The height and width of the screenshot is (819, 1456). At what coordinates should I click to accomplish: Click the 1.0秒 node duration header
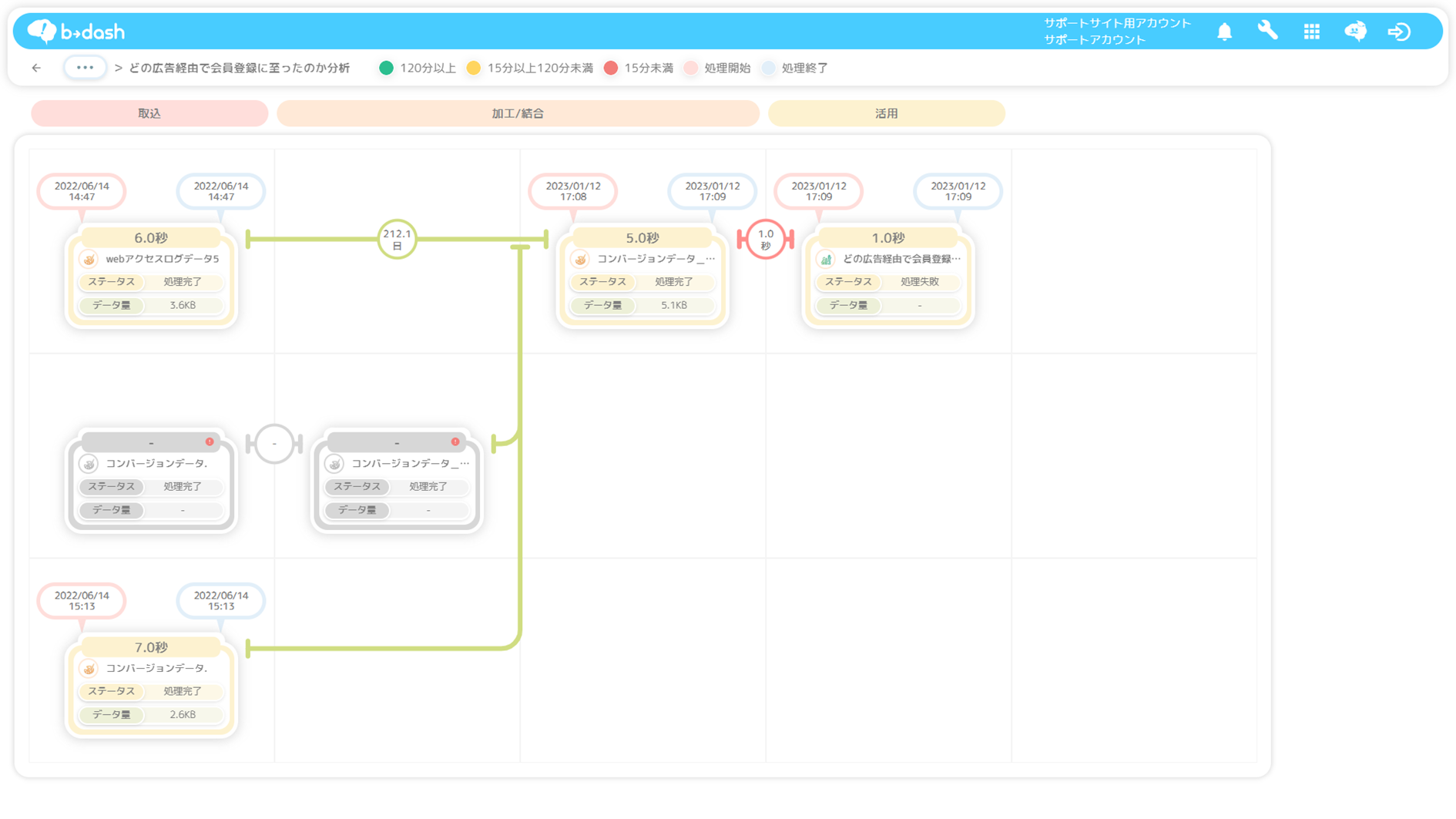tap(888, 237)
